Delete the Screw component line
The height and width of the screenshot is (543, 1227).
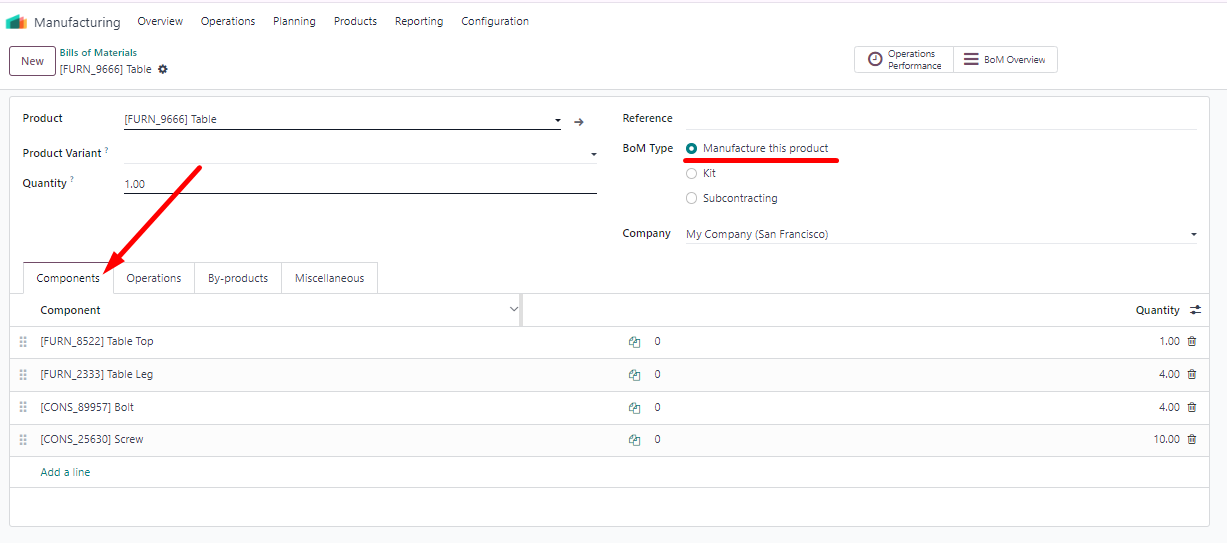pos(1191,439)
